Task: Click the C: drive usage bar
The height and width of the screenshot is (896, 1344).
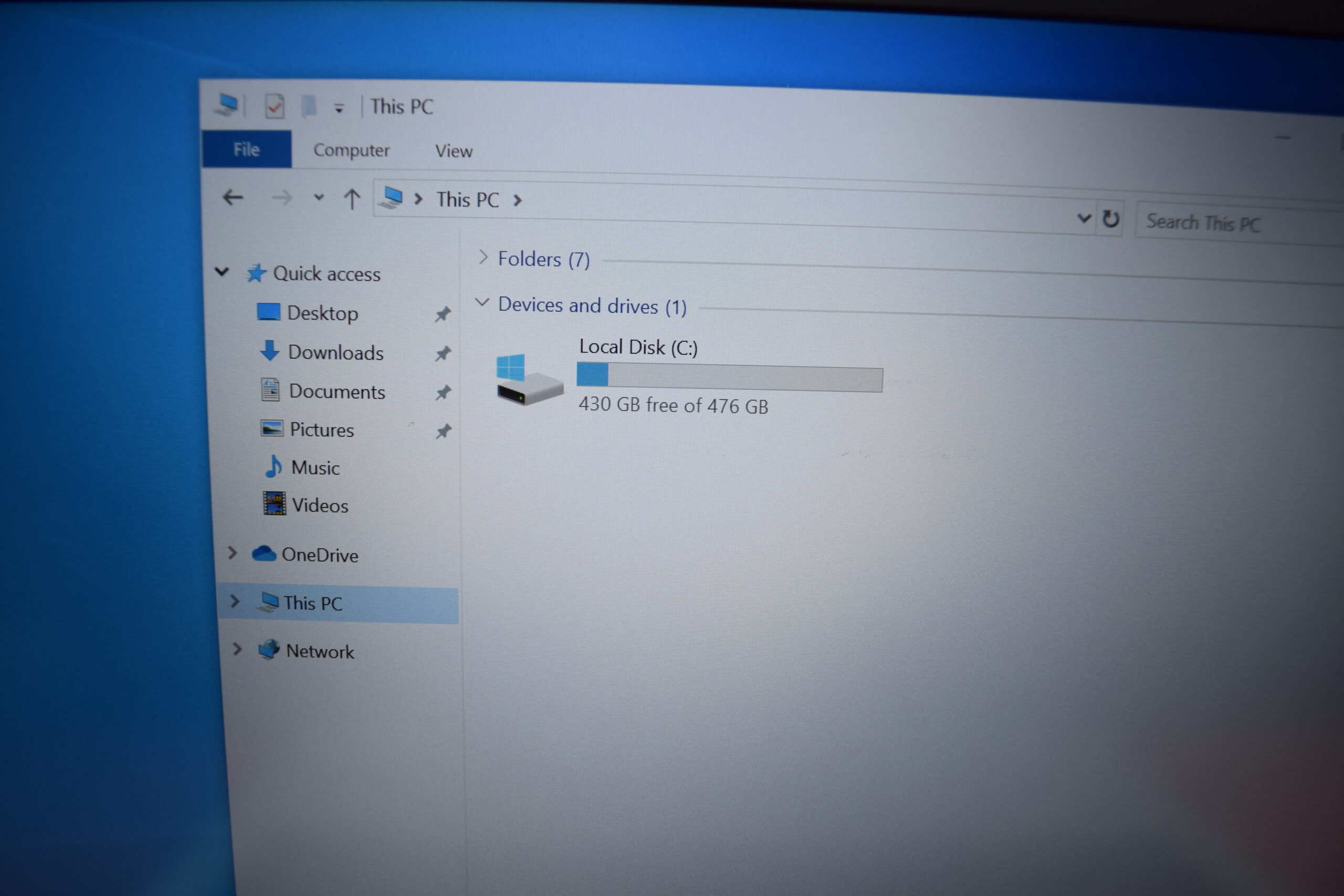Action: 730,377
